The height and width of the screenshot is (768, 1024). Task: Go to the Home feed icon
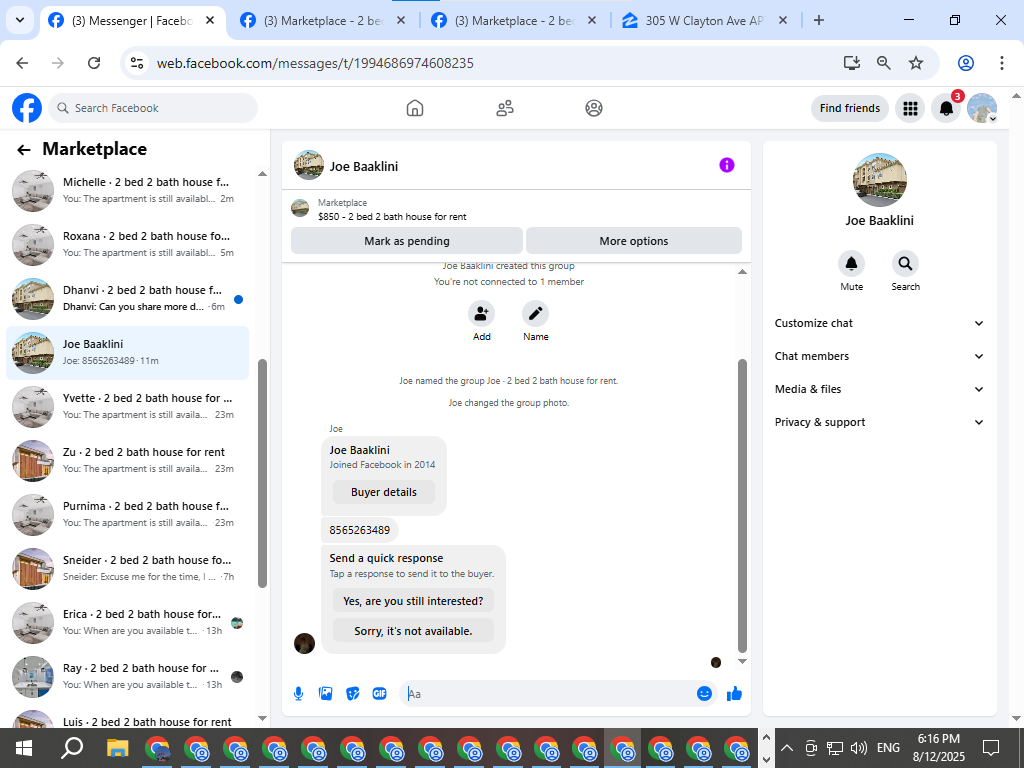415,108
